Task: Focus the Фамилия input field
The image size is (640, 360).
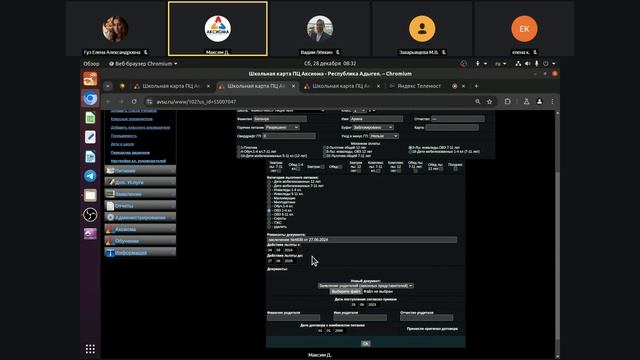Action: 280,119
